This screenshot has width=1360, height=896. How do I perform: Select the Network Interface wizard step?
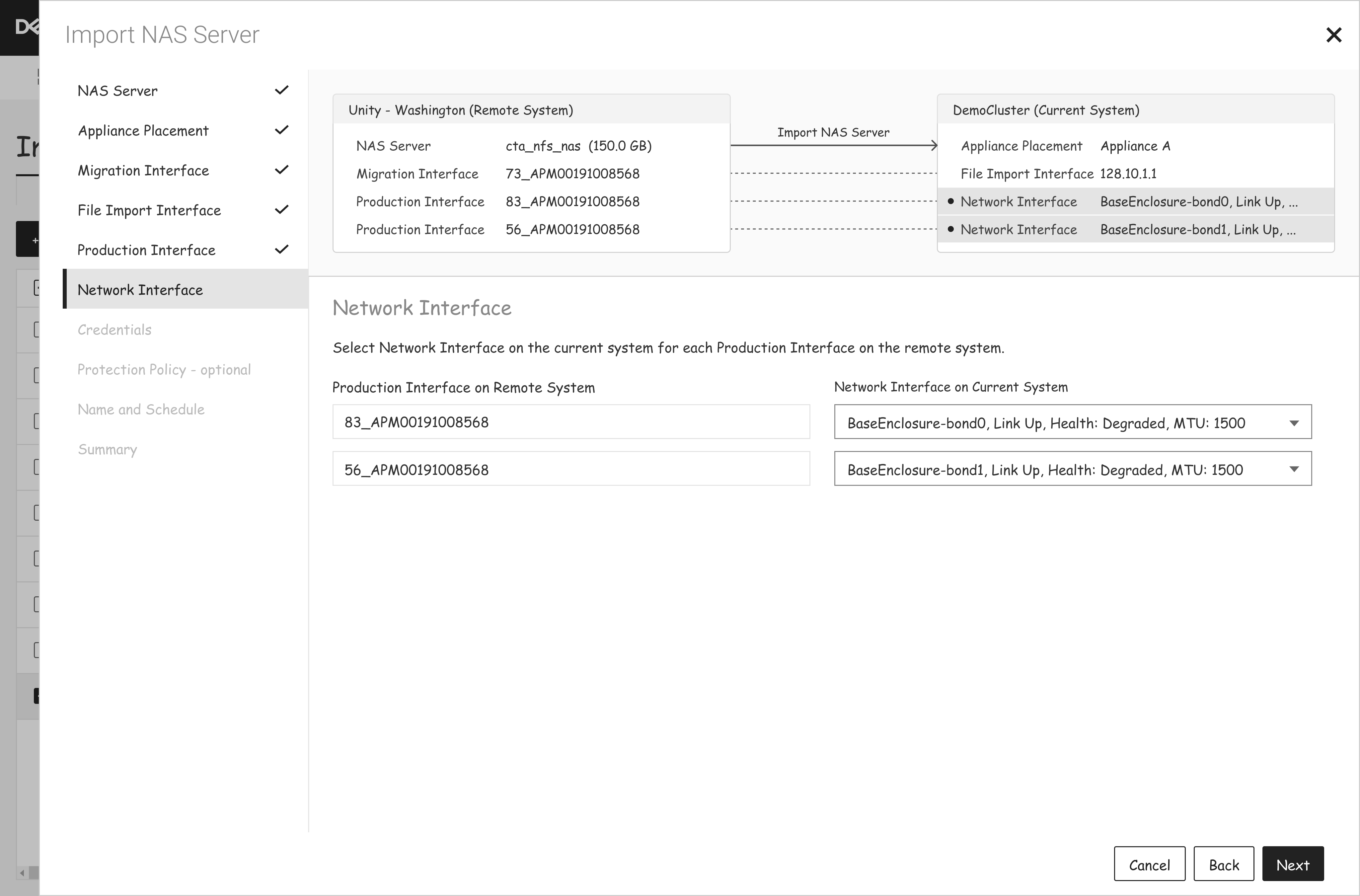pyautogui.click(x=141, y=290)
